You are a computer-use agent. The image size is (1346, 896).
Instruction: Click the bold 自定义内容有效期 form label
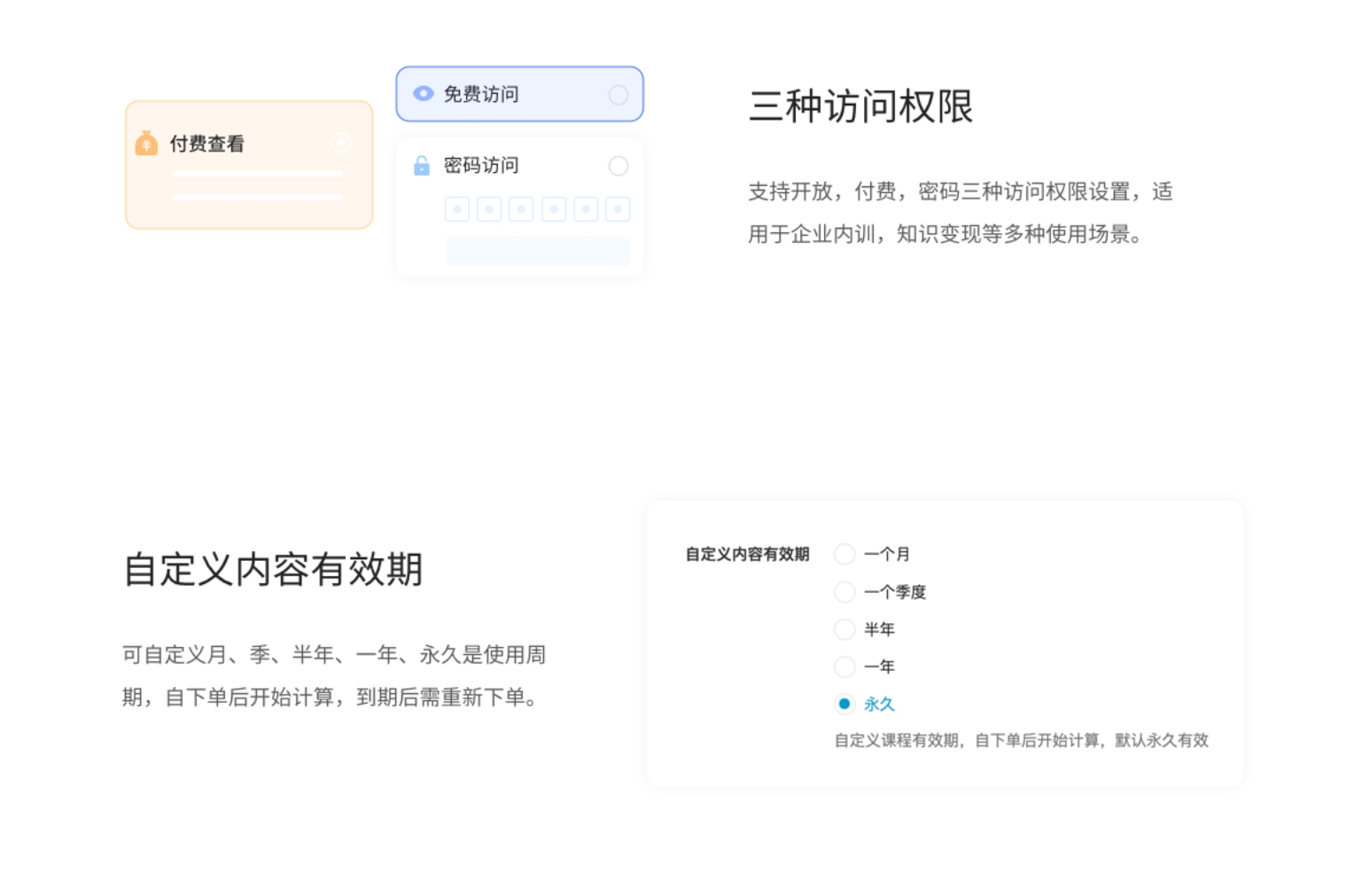747,554
